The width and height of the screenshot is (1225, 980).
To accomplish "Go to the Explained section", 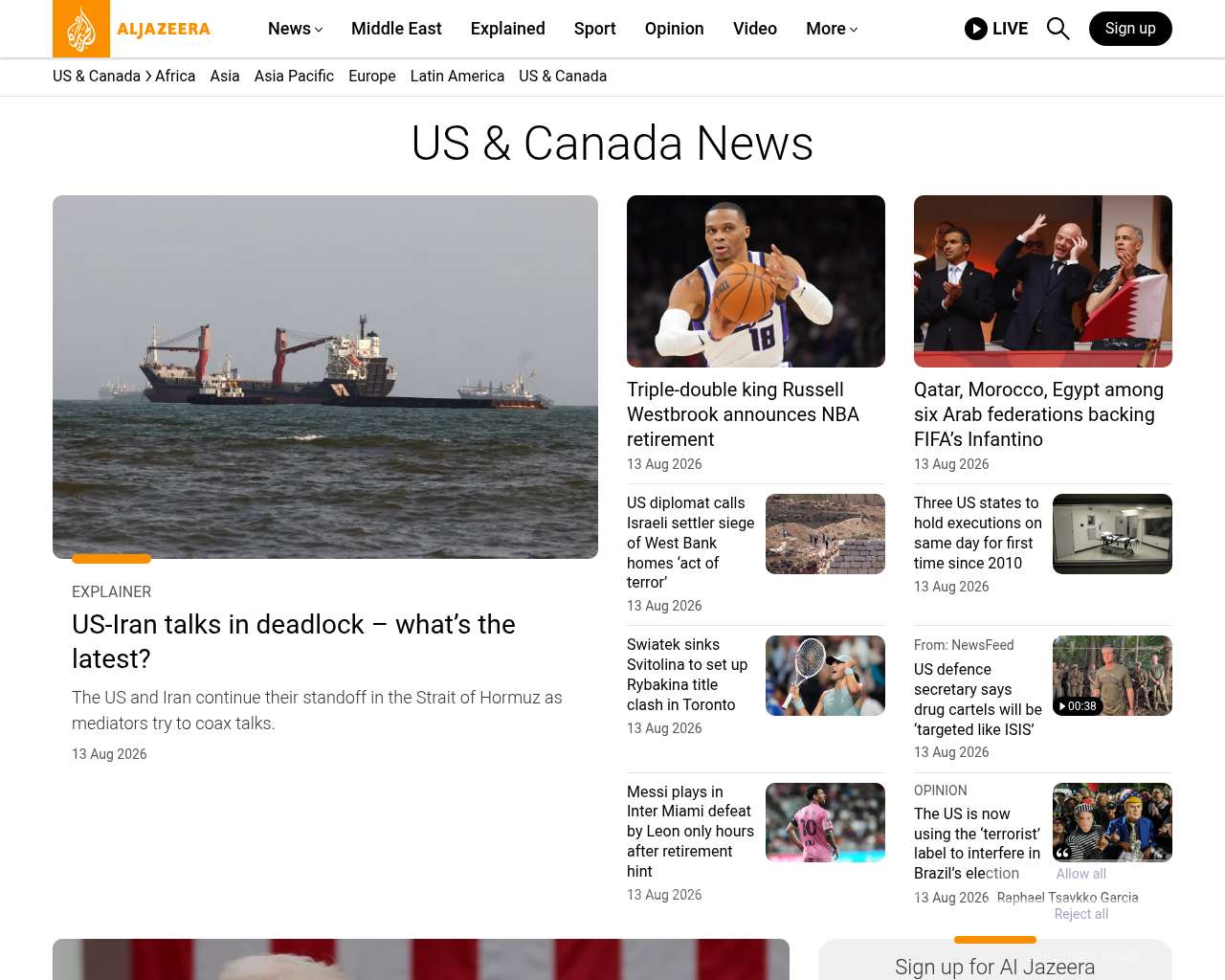I will tap(508, 29).
